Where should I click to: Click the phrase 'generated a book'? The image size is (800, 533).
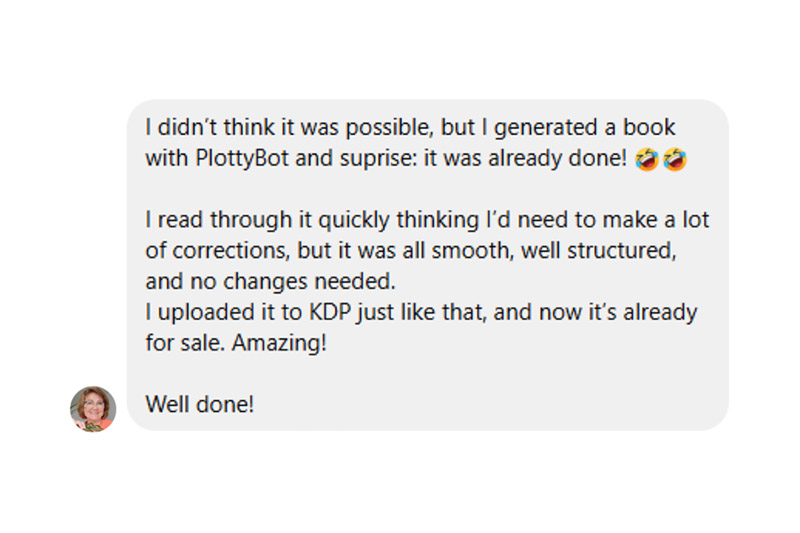pos(585,128)
